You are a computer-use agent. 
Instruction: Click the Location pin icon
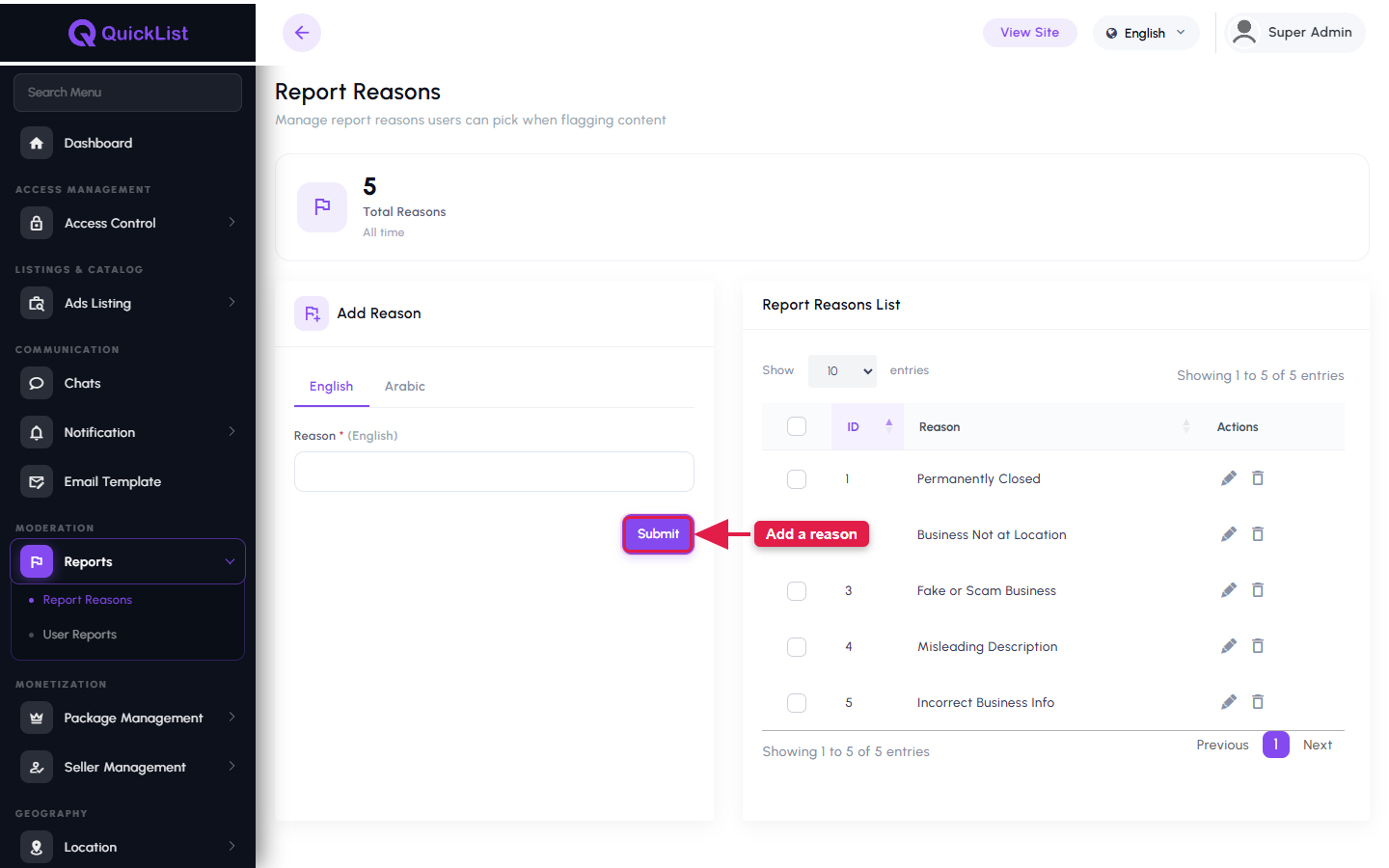coord(37,847)
